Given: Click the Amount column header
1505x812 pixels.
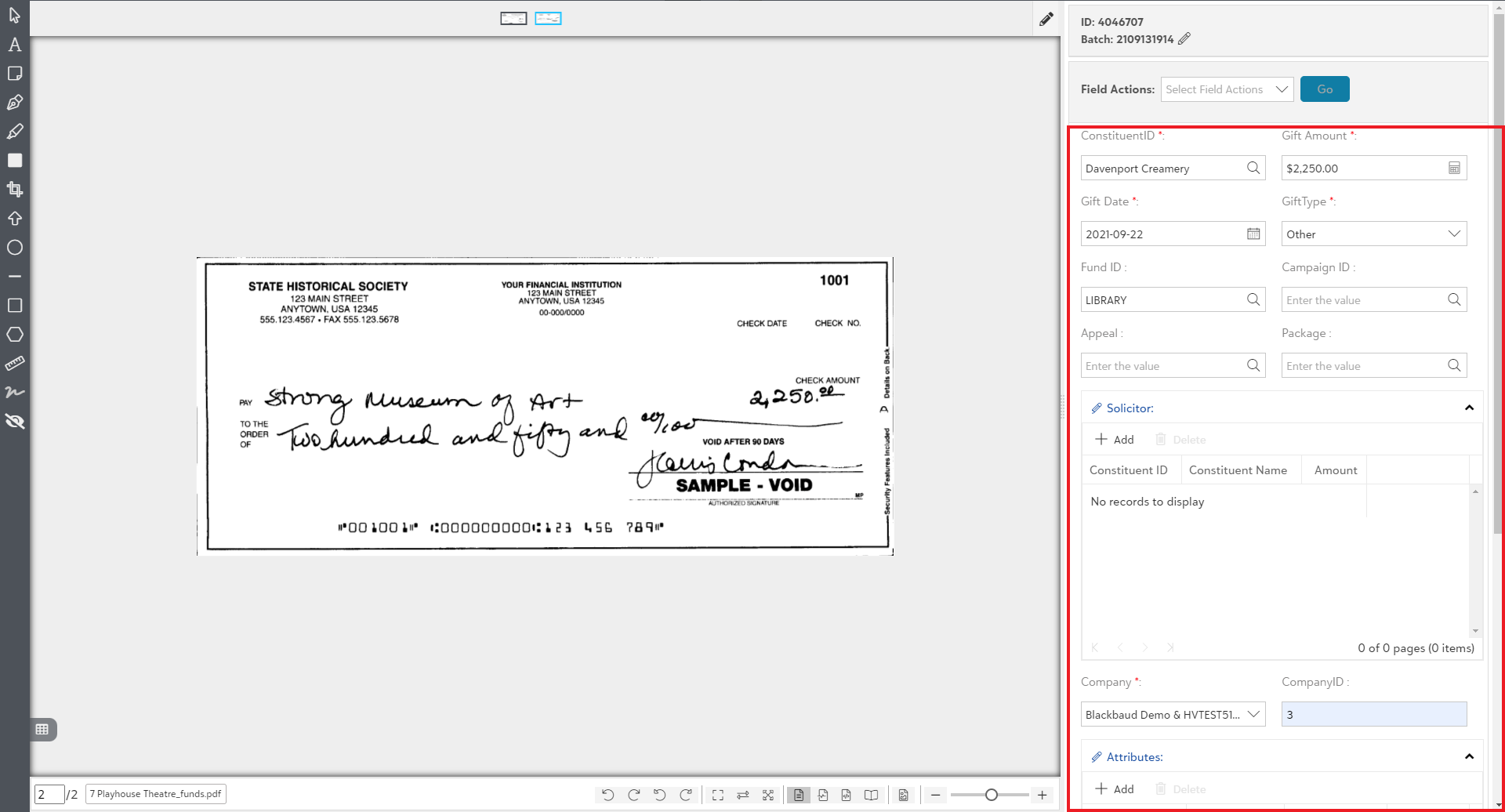Looking at the screenshot, I should tap(1335, 470).
